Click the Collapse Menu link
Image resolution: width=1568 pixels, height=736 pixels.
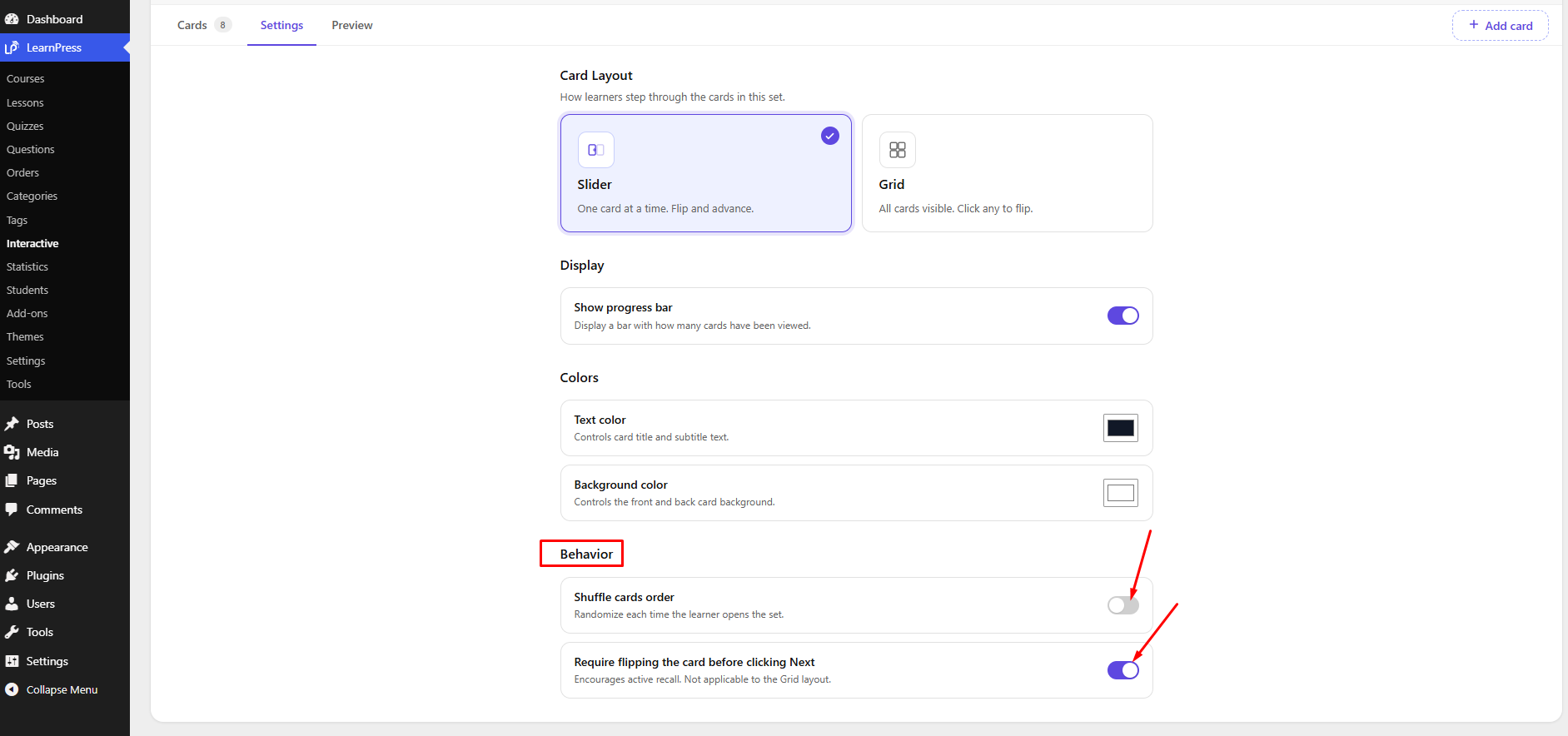pos(65,689)
